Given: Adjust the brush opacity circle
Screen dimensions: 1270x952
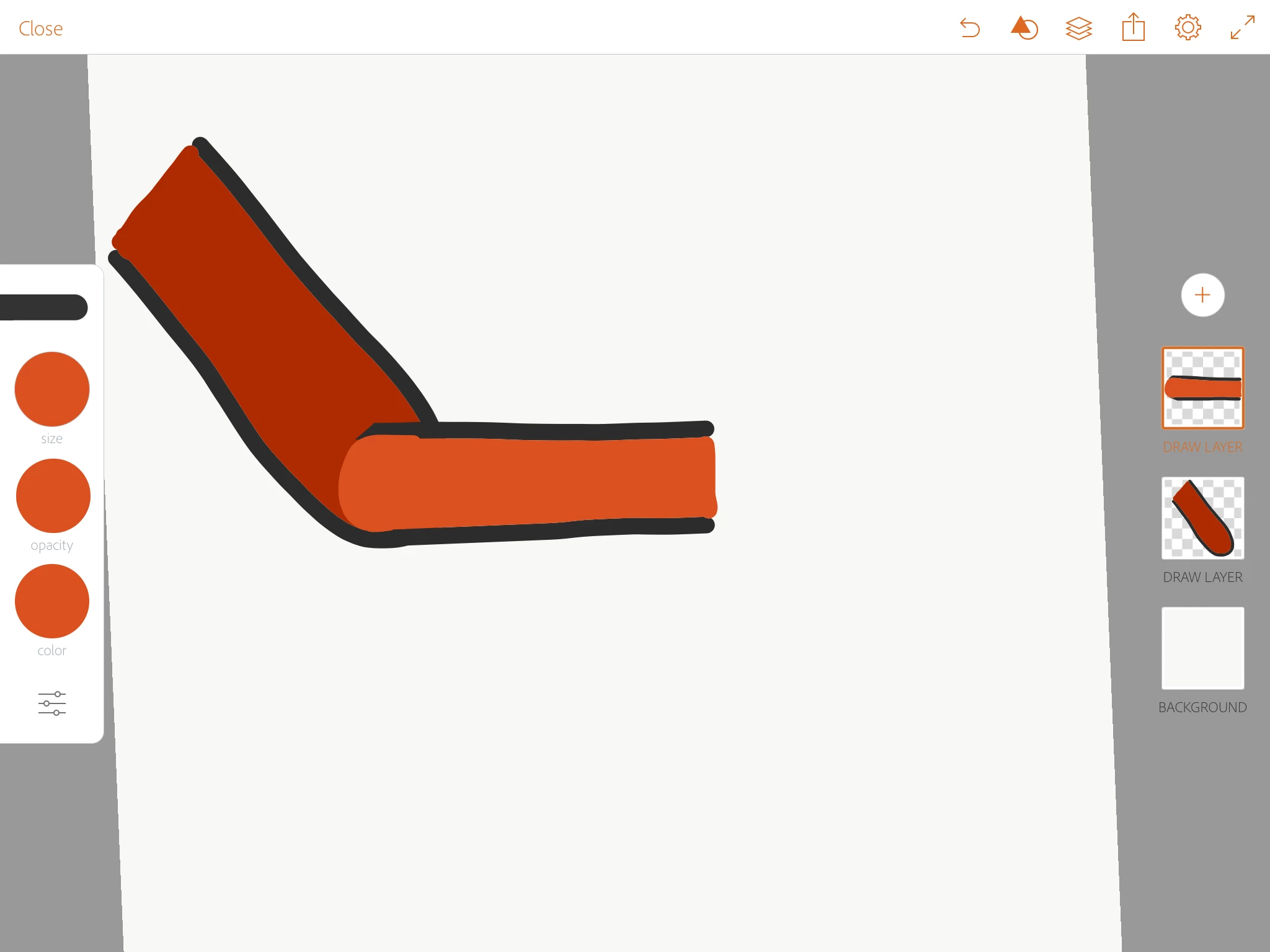Looking at the screenshot, I should (53, 496).
